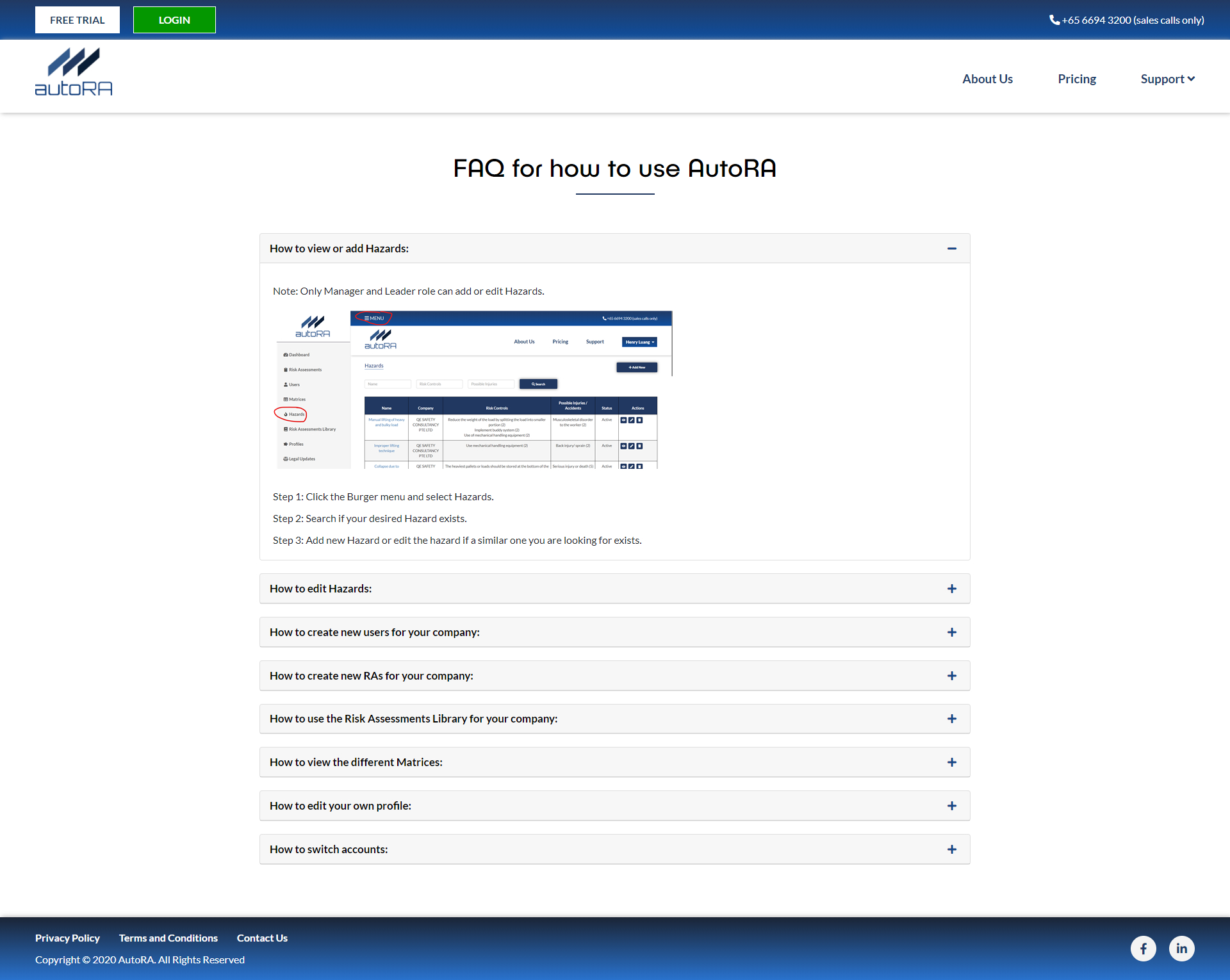Open the Support dropdown menu
The width and height of the screenshot is (1230, 980).
tap(1167, 79)
